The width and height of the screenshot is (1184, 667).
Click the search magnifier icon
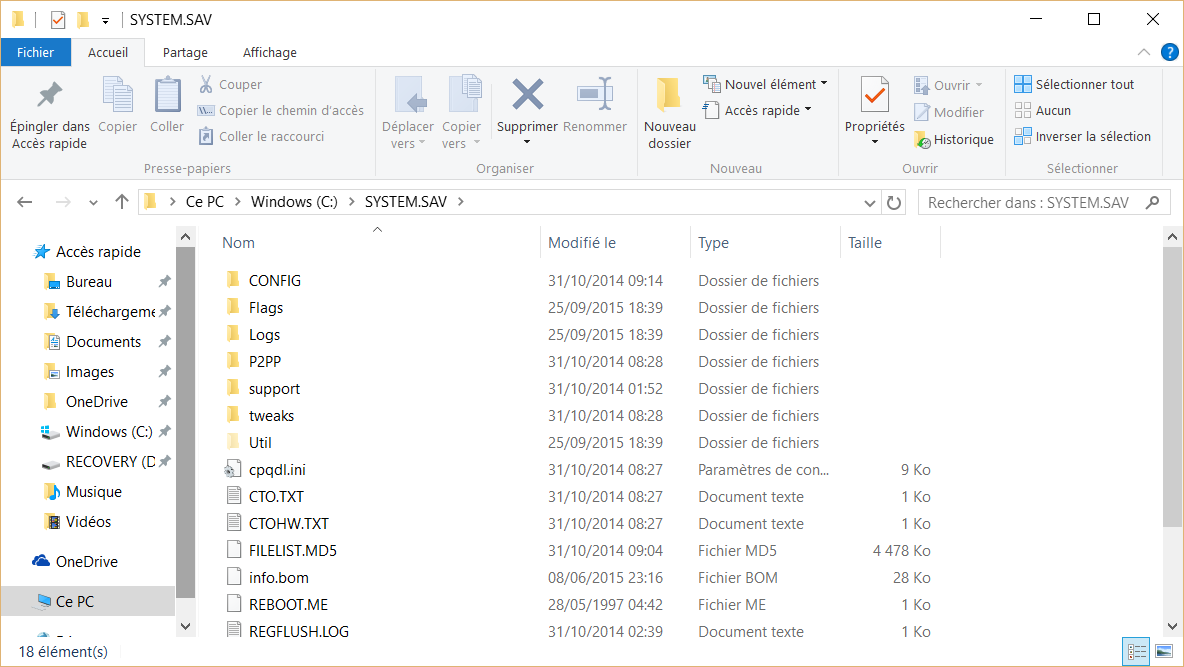point(1152,202)
